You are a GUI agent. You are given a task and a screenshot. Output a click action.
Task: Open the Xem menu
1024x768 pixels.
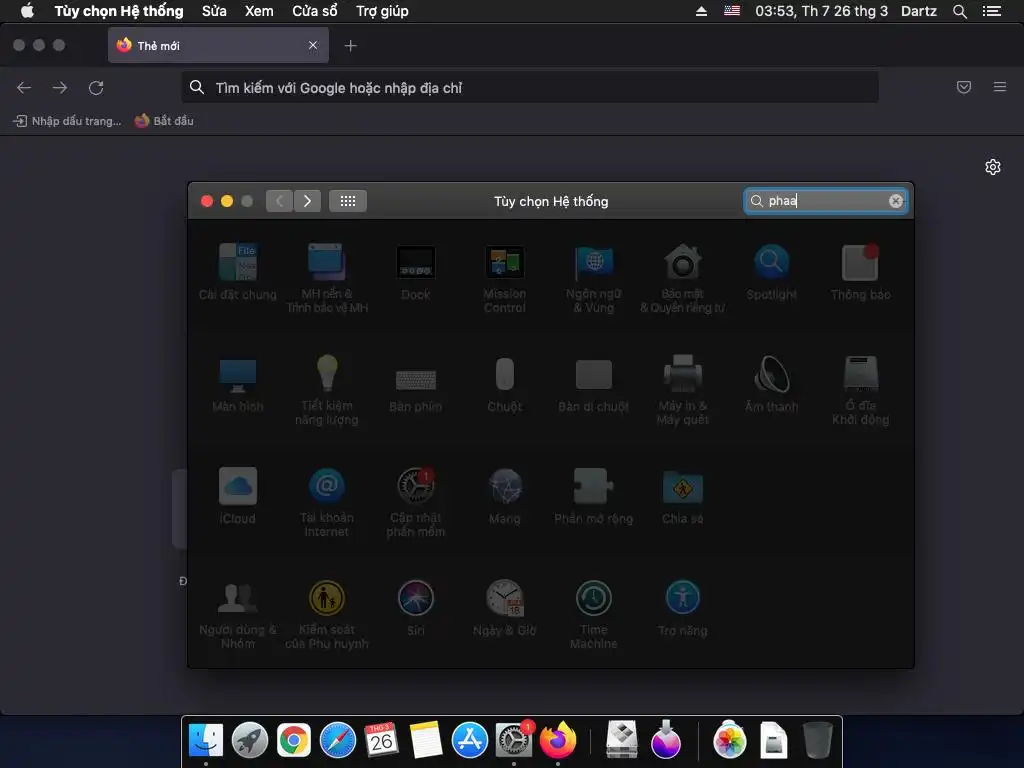tap(259, 11)
